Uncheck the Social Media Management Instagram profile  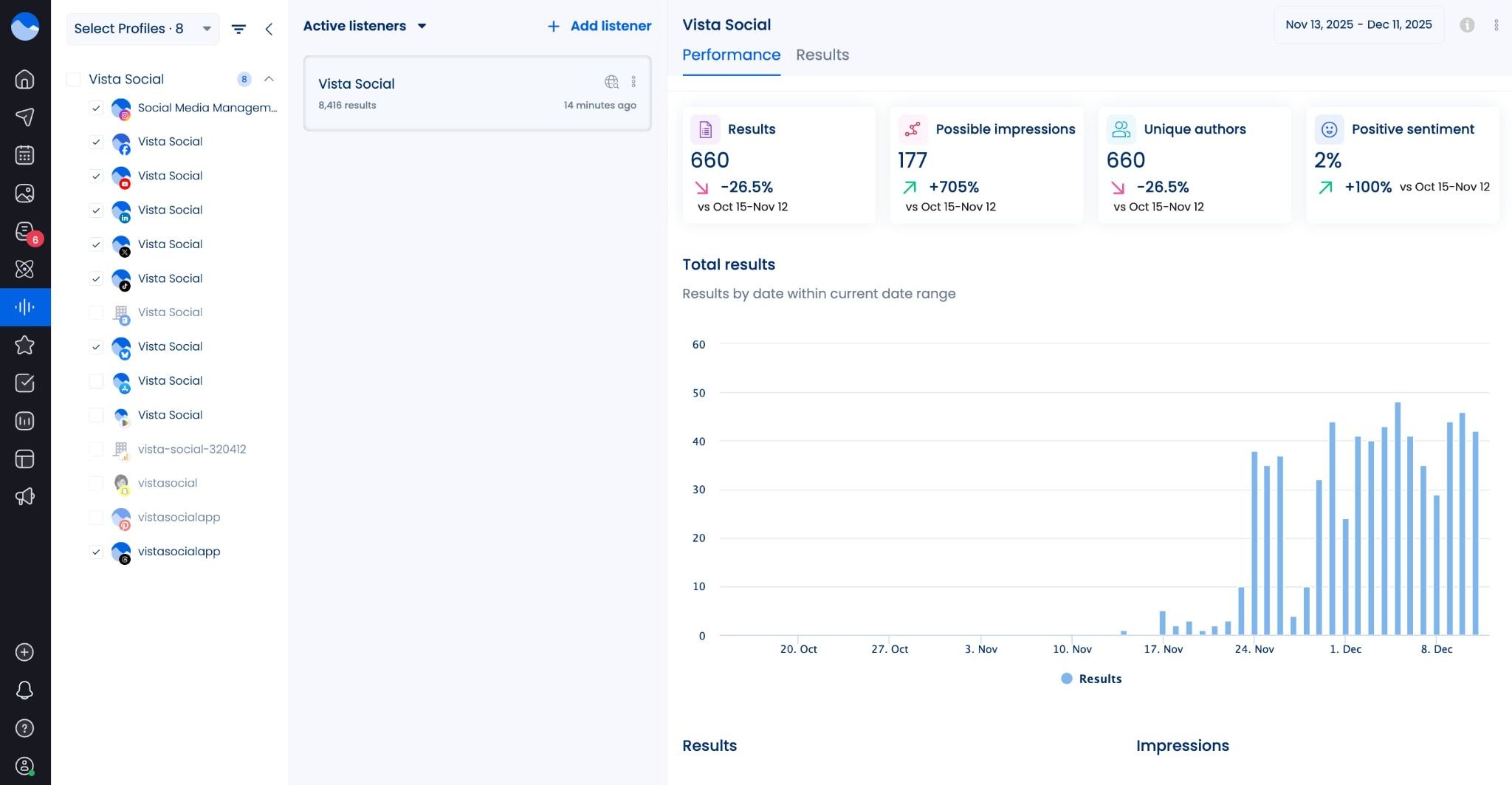(96, 108)
